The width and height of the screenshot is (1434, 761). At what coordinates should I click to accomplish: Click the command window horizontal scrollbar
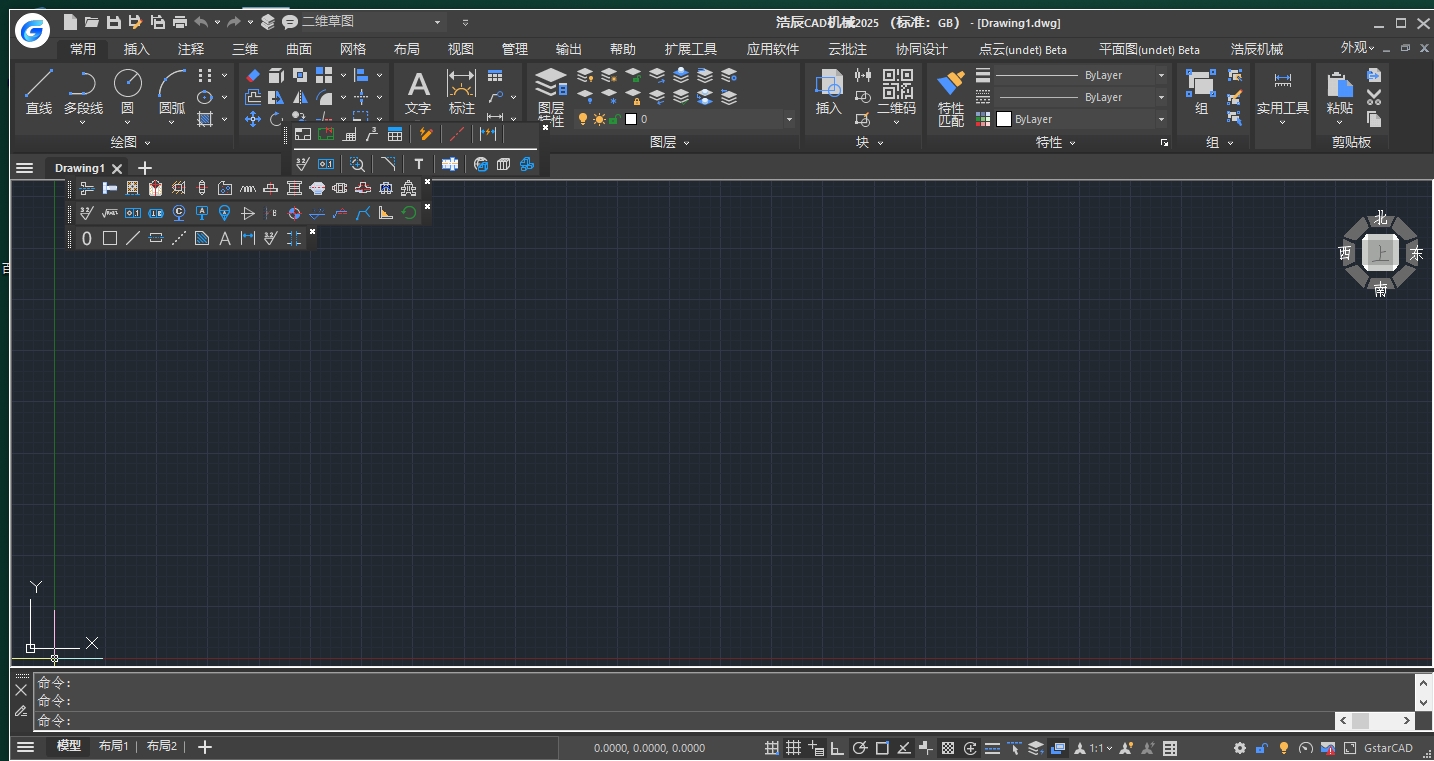(1376, 721)
